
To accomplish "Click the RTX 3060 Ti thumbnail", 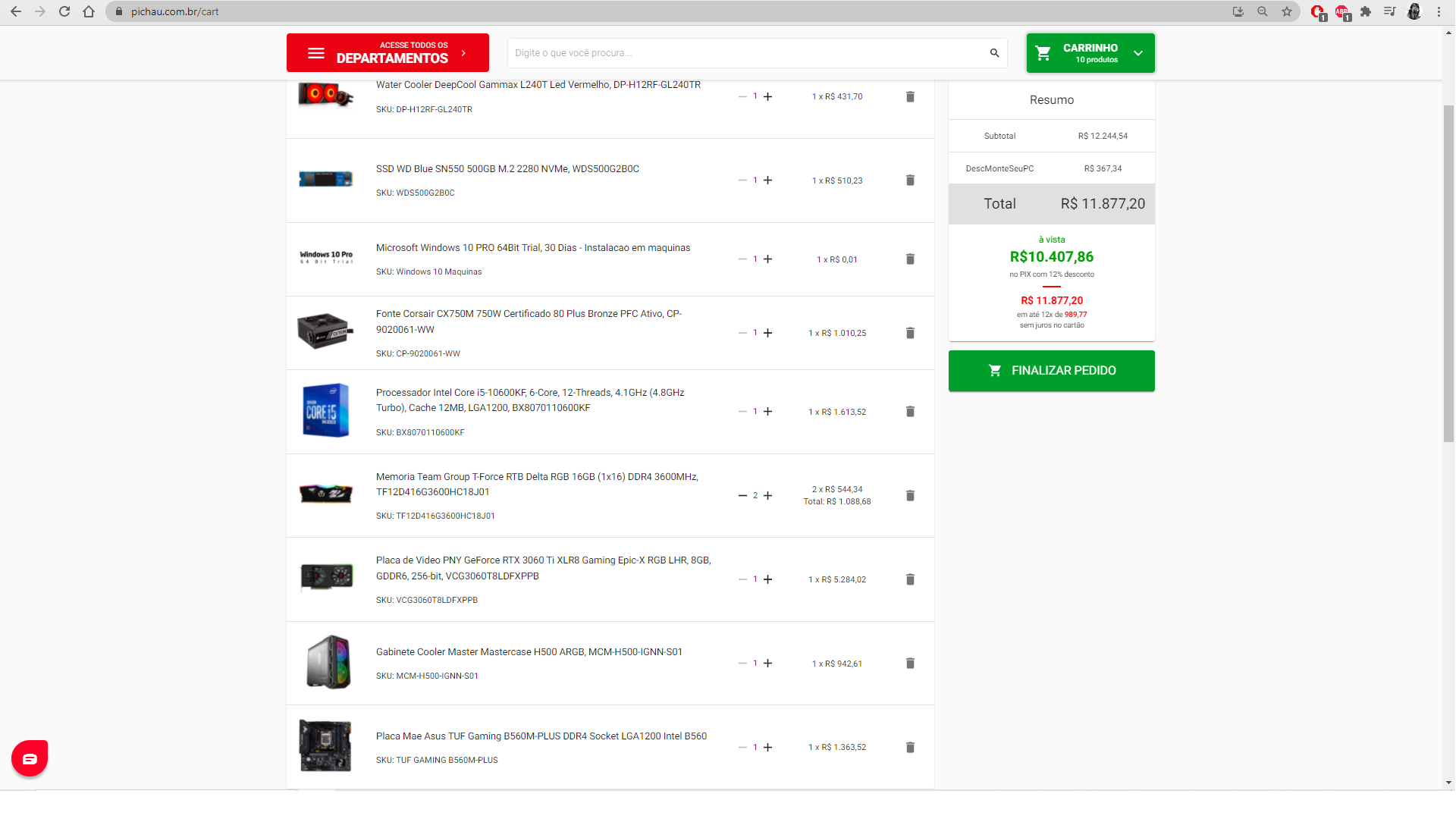I will click(x=326, y=577).
